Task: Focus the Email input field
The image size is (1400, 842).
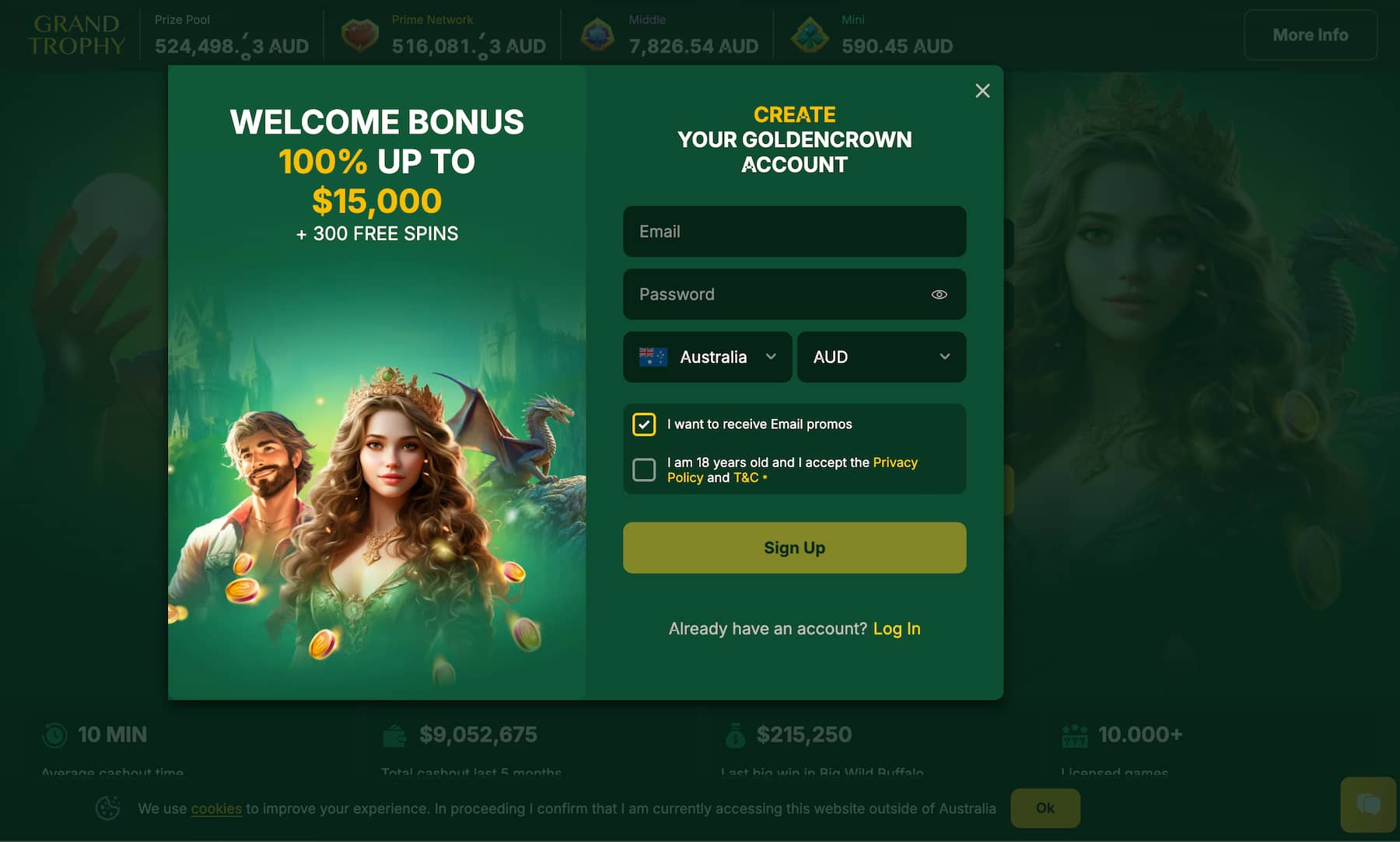Action: tap(795, 232)
